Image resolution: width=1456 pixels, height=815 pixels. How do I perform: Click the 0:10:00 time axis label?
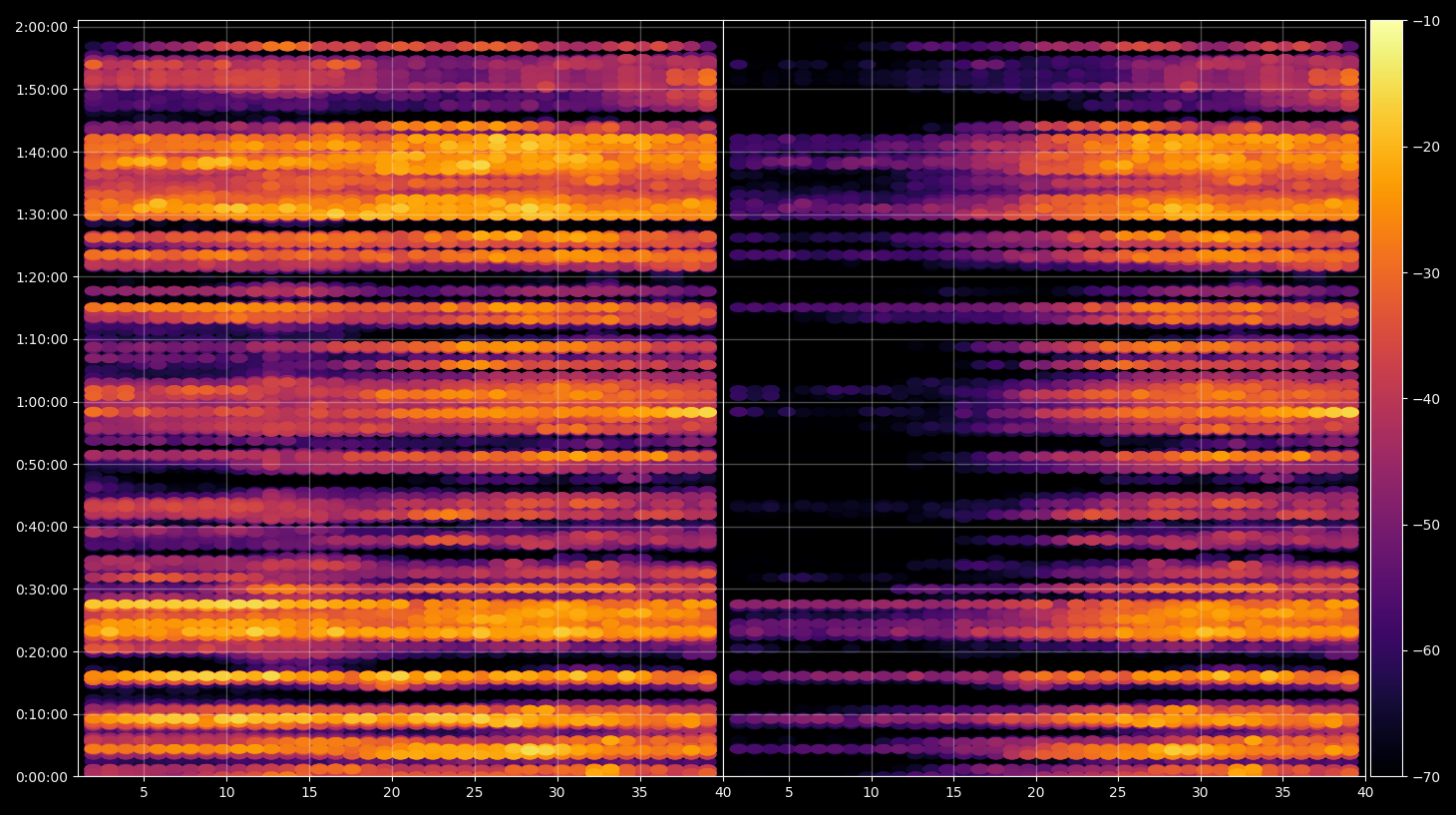(41, 714)
